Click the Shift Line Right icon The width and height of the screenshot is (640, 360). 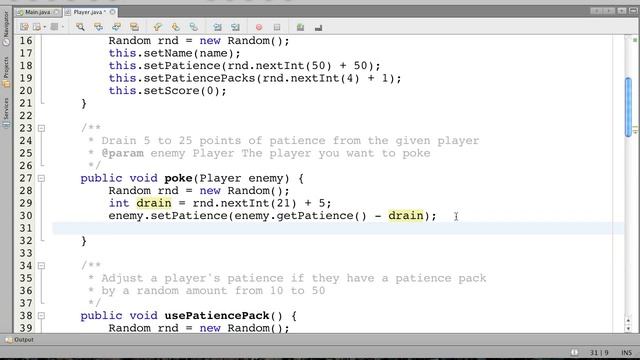click(235, 27)
